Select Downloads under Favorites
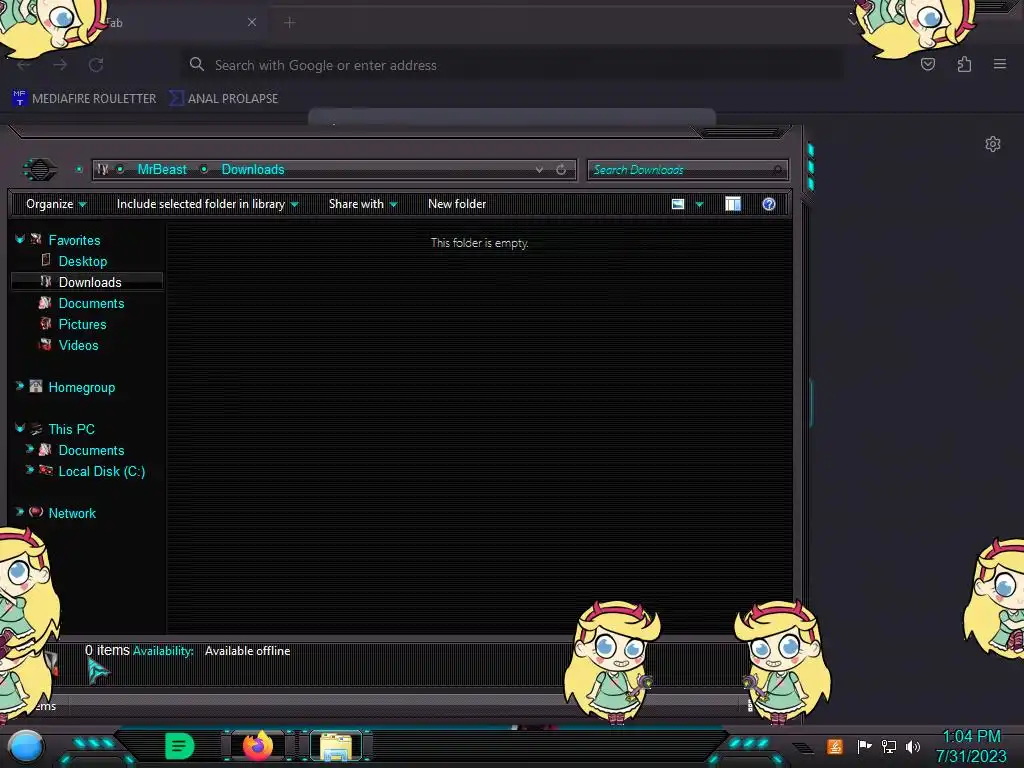The height and width of the screenshot is (768, 1024). [x=90, y=282]
